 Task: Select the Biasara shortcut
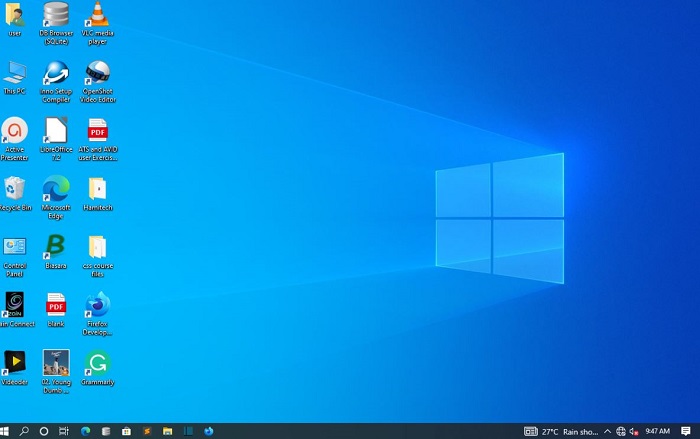click(56, 251)
